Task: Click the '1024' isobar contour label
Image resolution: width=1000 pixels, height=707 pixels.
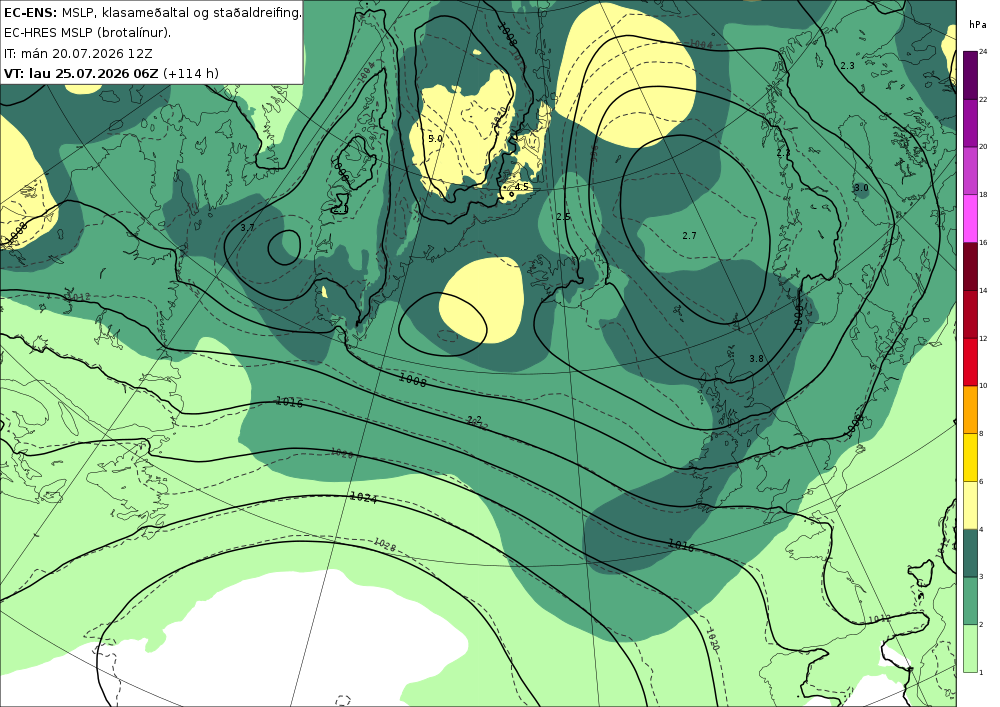Action: coord(364,497)
